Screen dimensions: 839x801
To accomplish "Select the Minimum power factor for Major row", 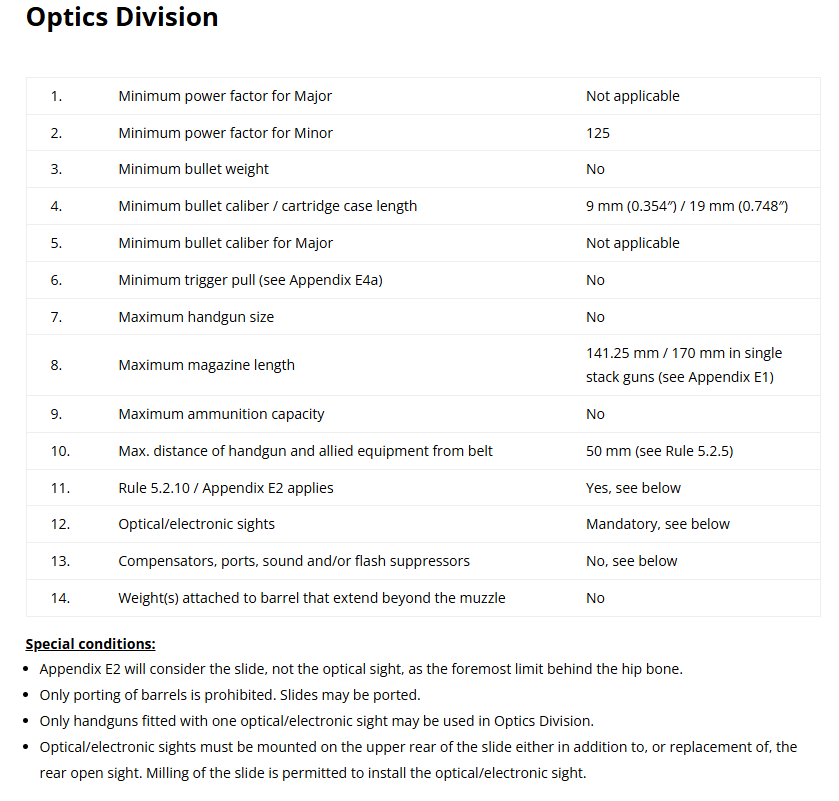I will point(225,96).
